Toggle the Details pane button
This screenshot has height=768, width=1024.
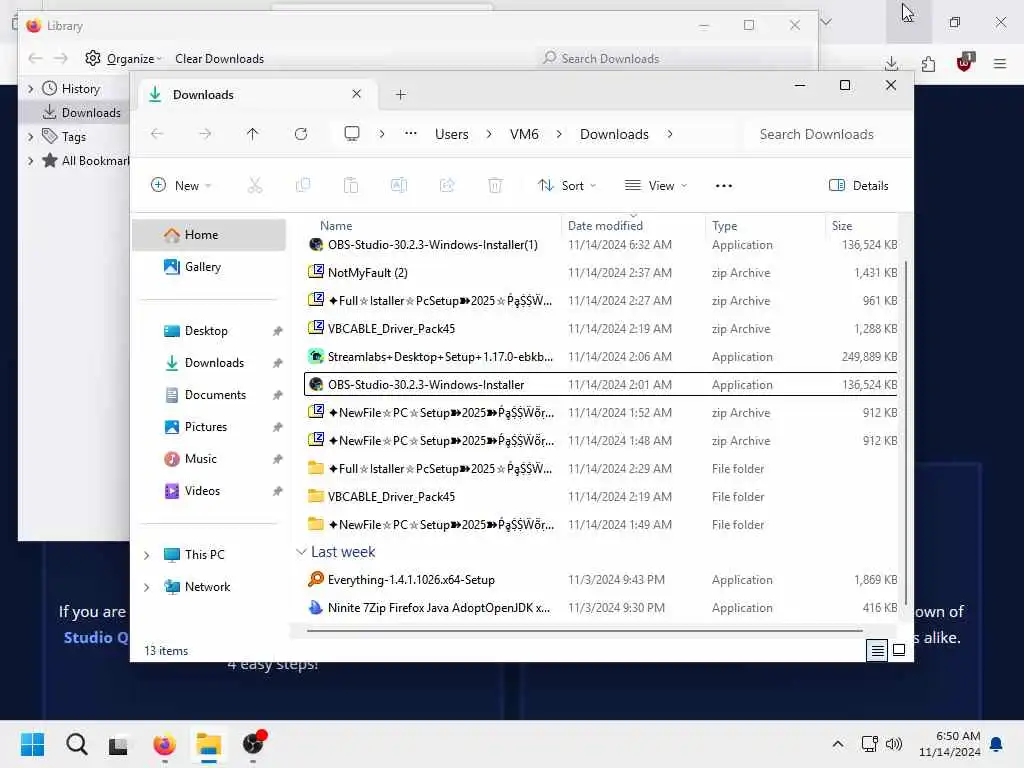coord(859,185)
